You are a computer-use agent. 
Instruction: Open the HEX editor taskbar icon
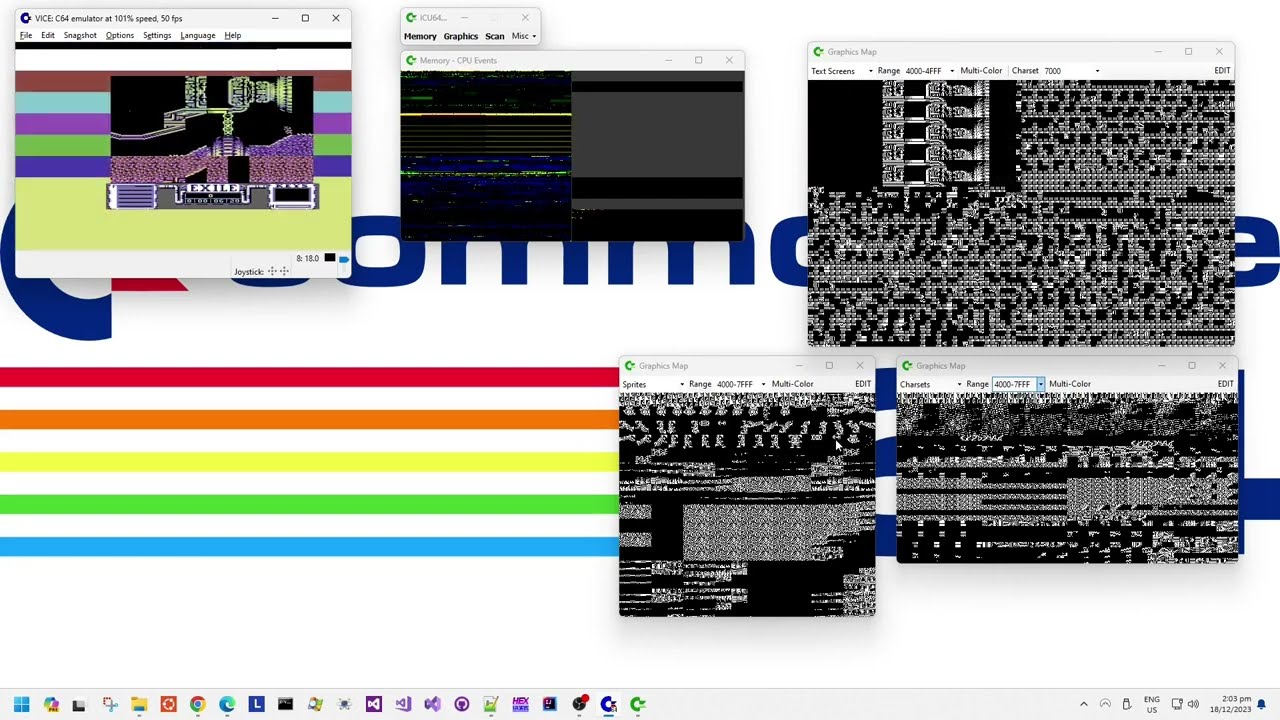click(520, 704)
